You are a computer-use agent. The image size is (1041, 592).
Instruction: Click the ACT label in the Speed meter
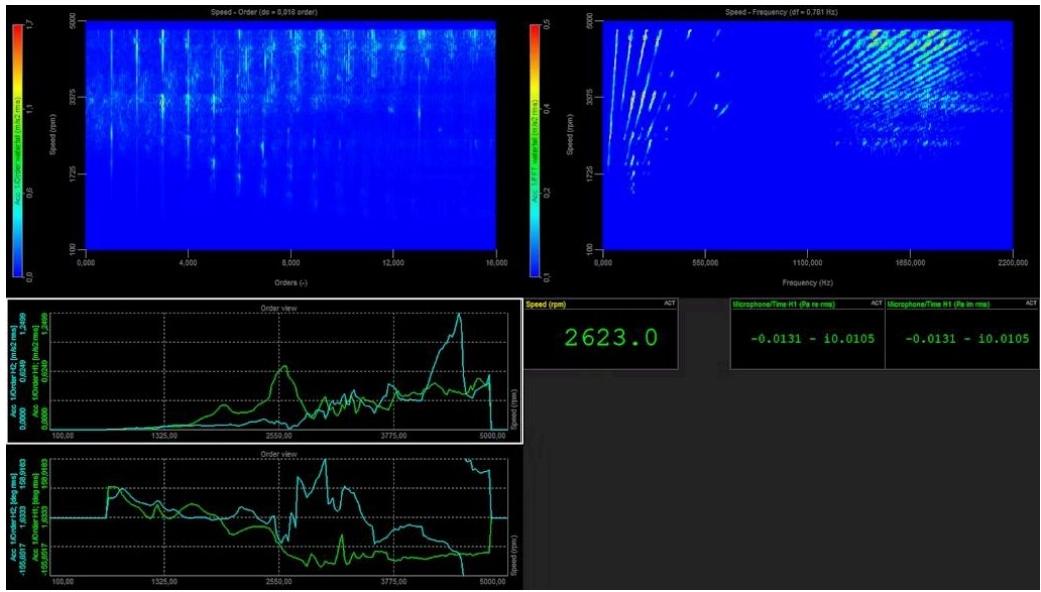tap(669, 303)
